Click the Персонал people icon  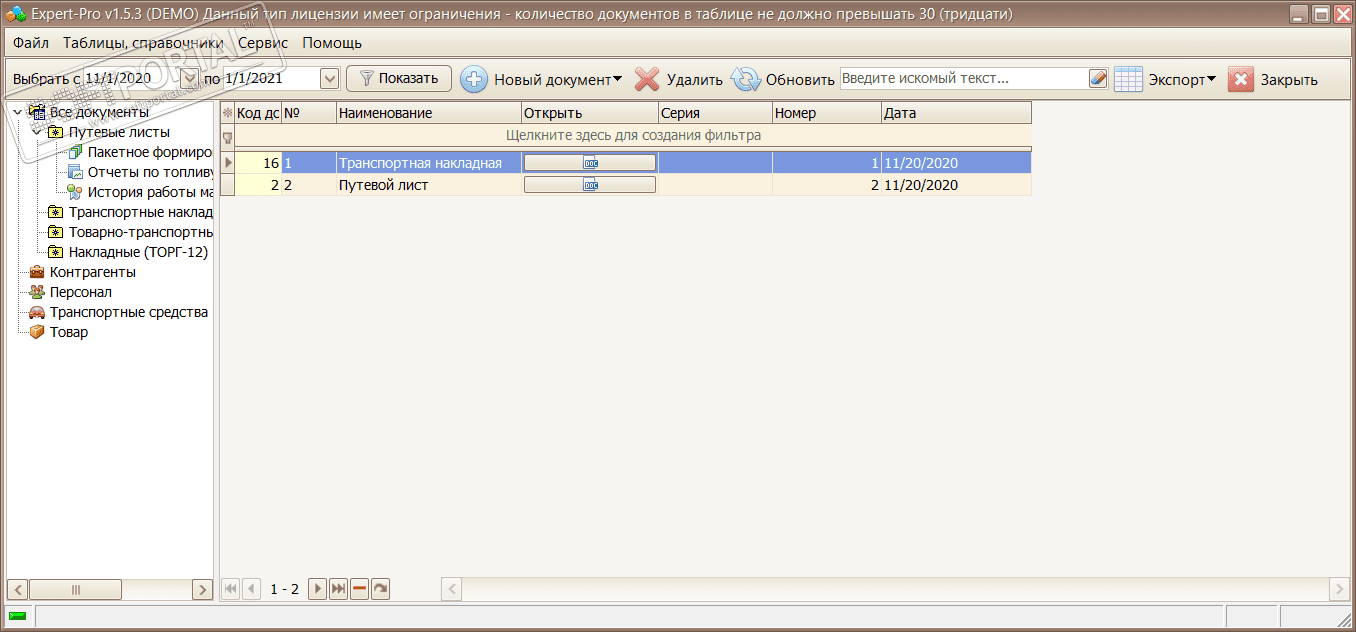coord(37,292)
